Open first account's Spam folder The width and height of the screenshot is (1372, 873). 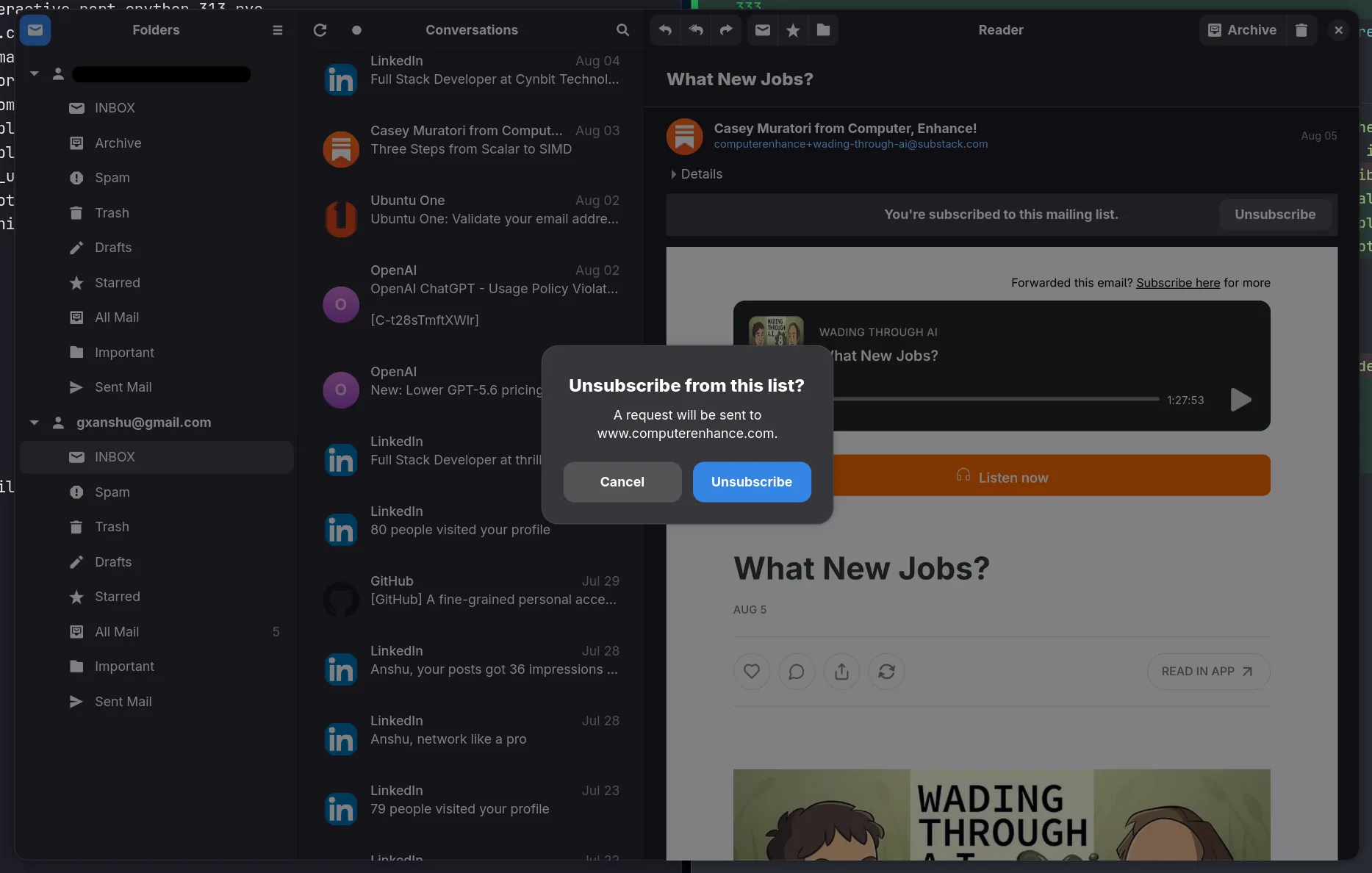coord(157,178)
